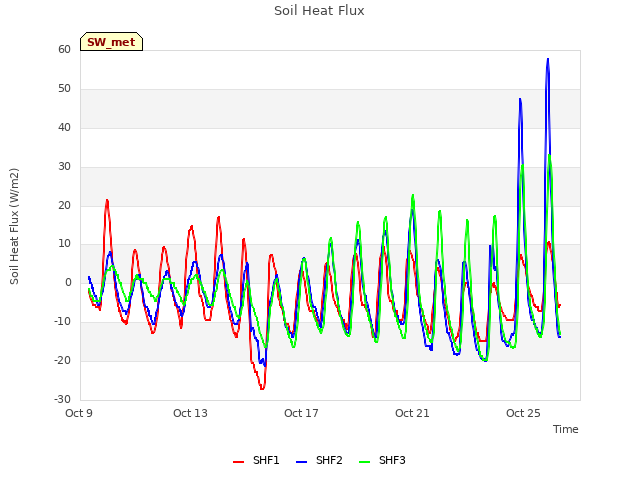640x480 pixels.
Task: Click the Oct 9 x-axis label
Action: [79, 413]
